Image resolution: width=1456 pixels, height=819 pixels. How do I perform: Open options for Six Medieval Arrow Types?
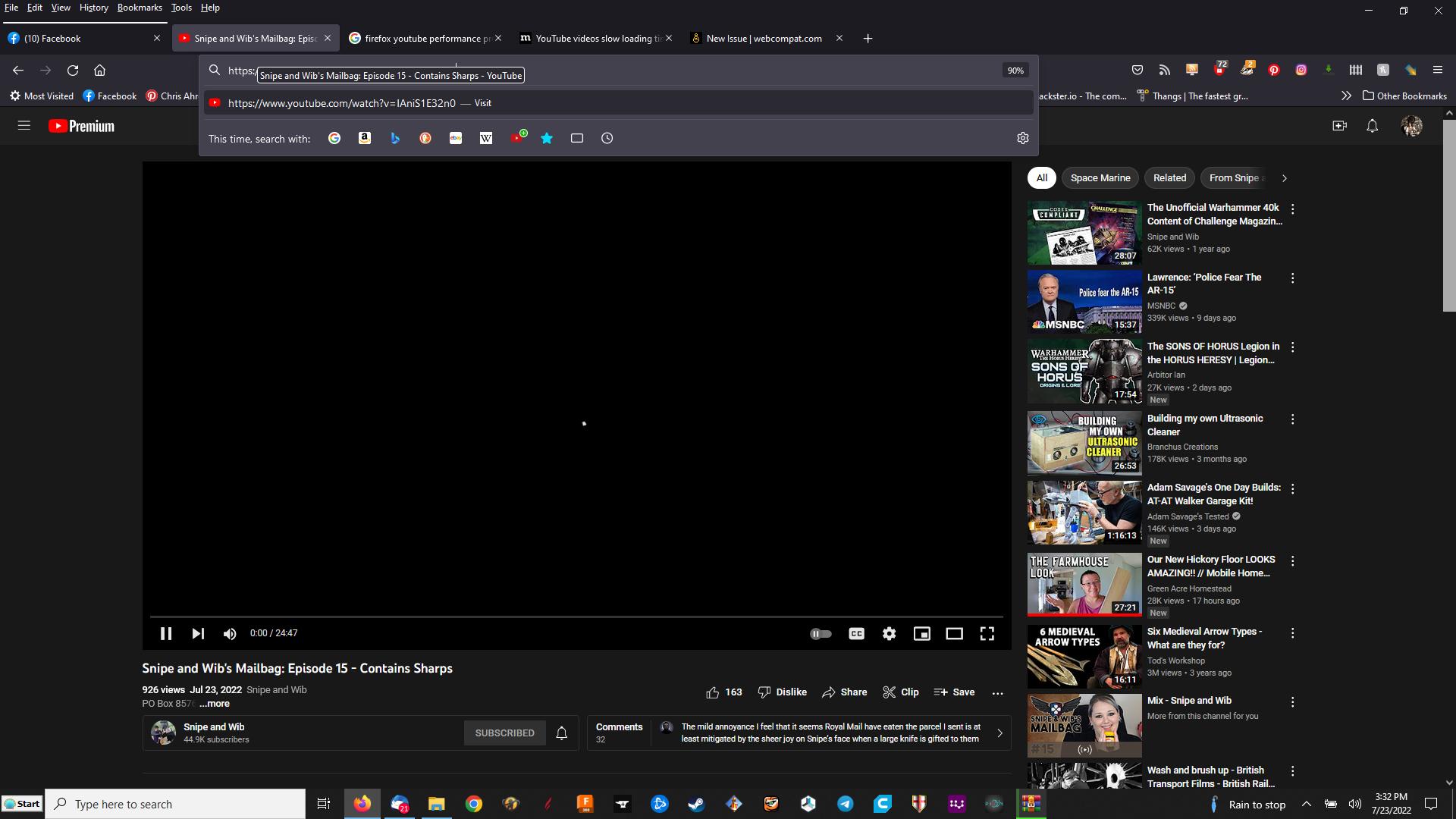[x=1292, y=633]
